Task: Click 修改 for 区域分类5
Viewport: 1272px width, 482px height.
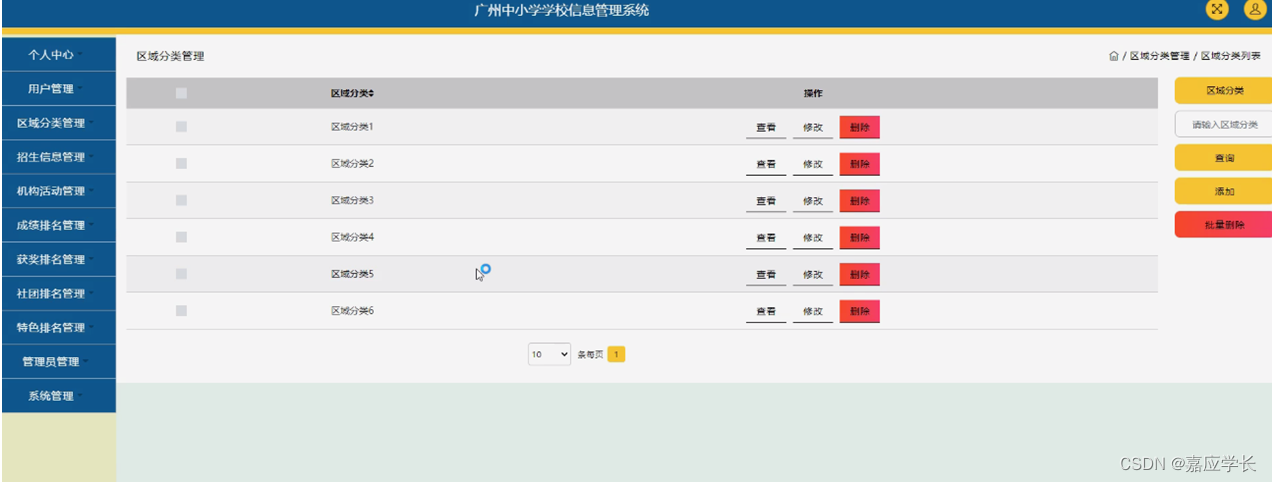Action: (813, 275)
